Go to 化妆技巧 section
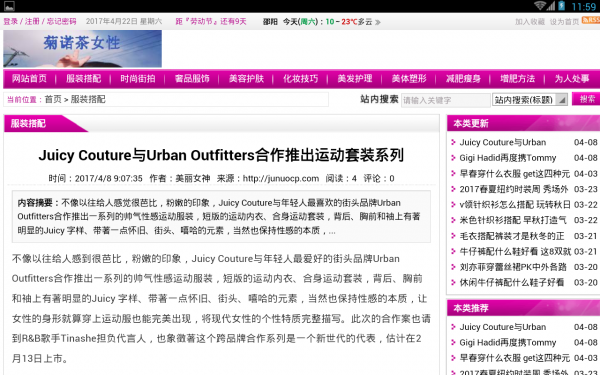This screenshot has height=375, width=600. pos(301,79)
